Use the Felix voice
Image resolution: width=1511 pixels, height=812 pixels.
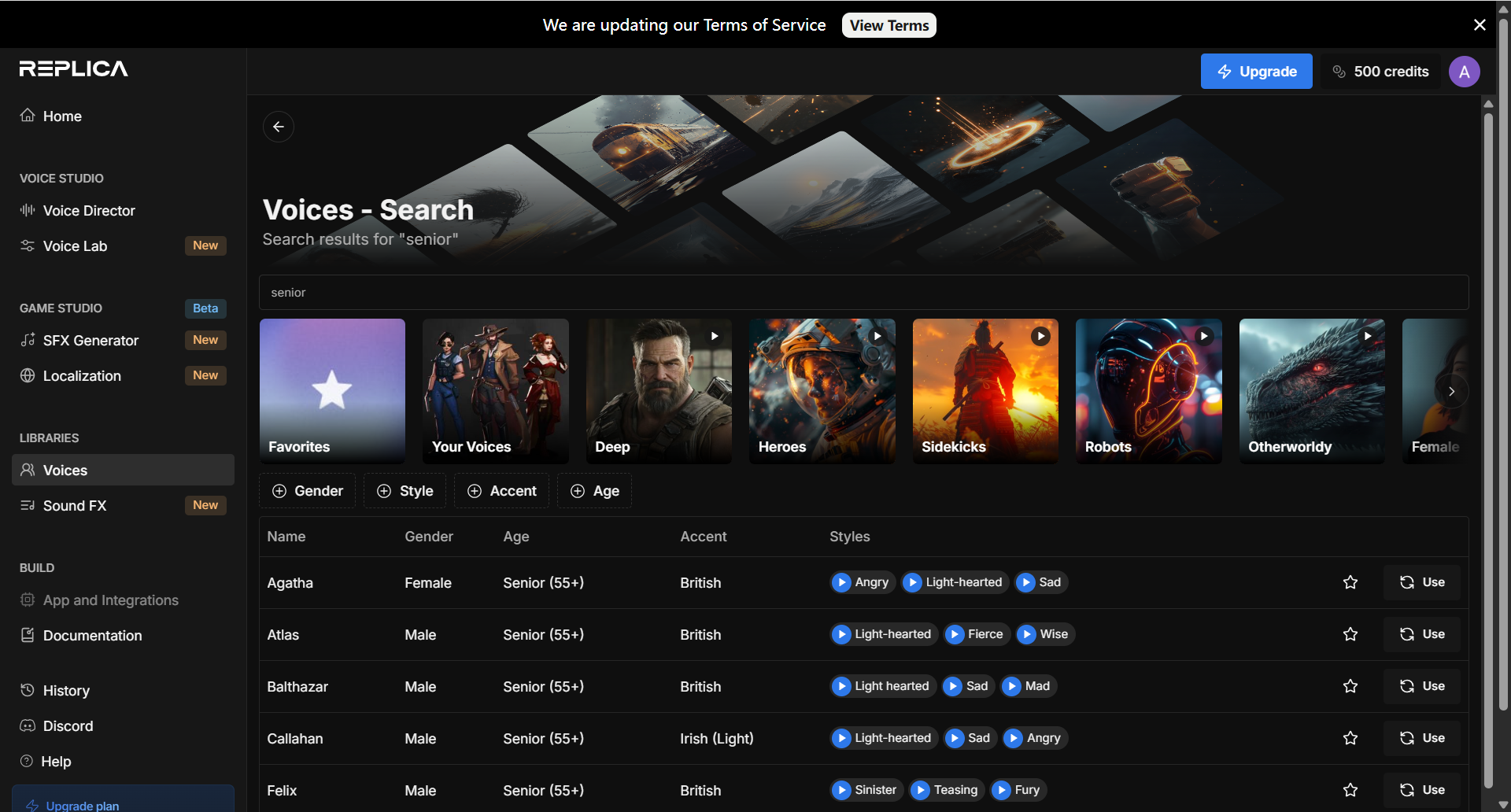pyautogui.click(x=1422, y=790)
